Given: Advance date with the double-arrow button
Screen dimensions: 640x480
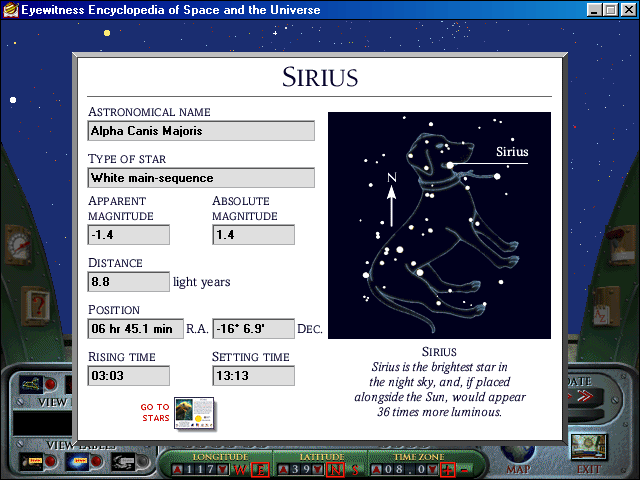Looking at the screenshot, I should (585, 396).
